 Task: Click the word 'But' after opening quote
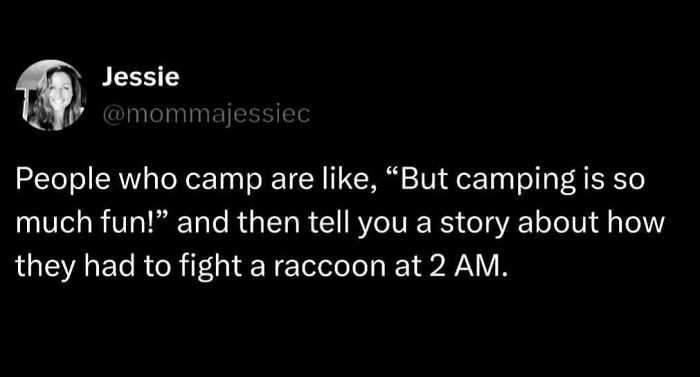pyautogui.click(x=425, y=179)
